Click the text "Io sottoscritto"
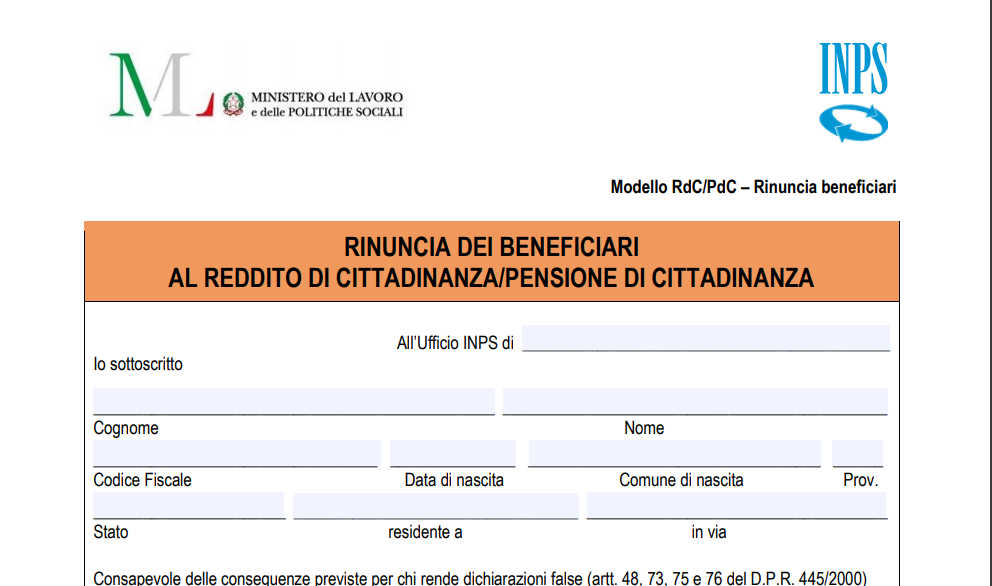 click(x=138, y=365)
